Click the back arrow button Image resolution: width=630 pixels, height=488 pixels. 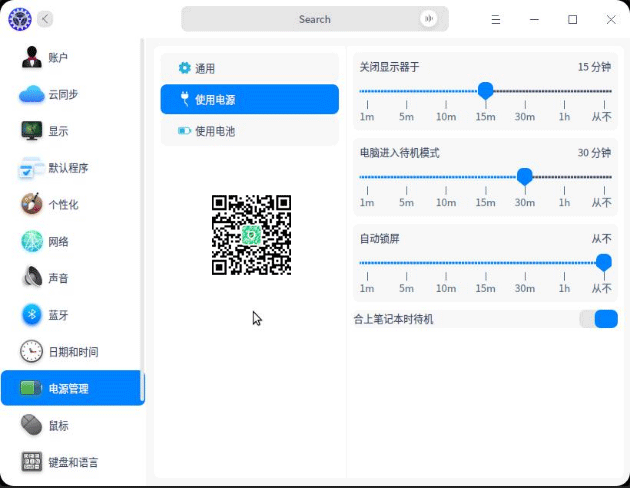(x=45, y=19)
